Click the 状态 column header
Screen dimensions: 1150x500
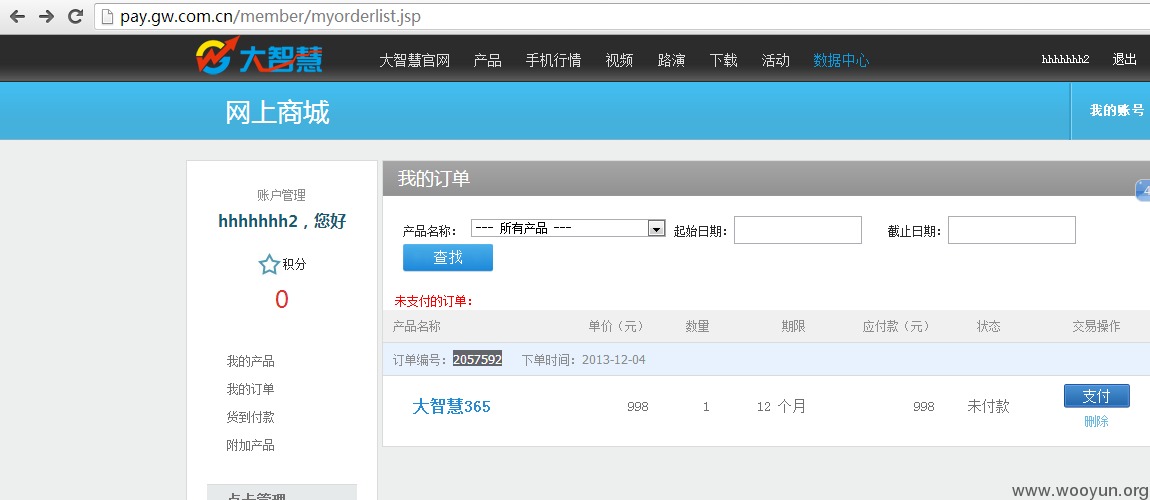(988, 326)
